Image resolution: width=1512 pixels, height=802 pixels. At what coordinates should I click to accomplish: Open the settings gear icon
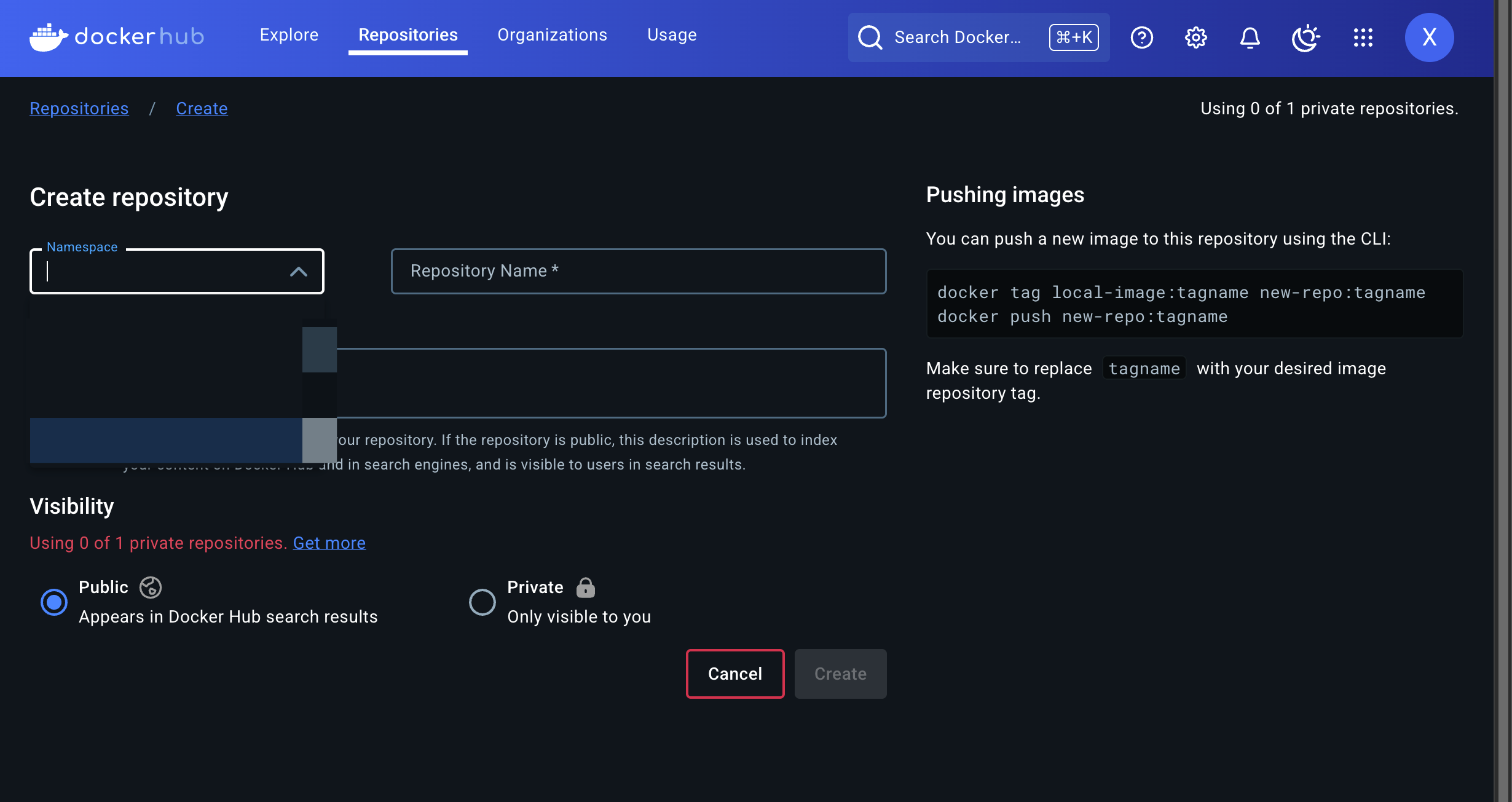click(1195, 37)
